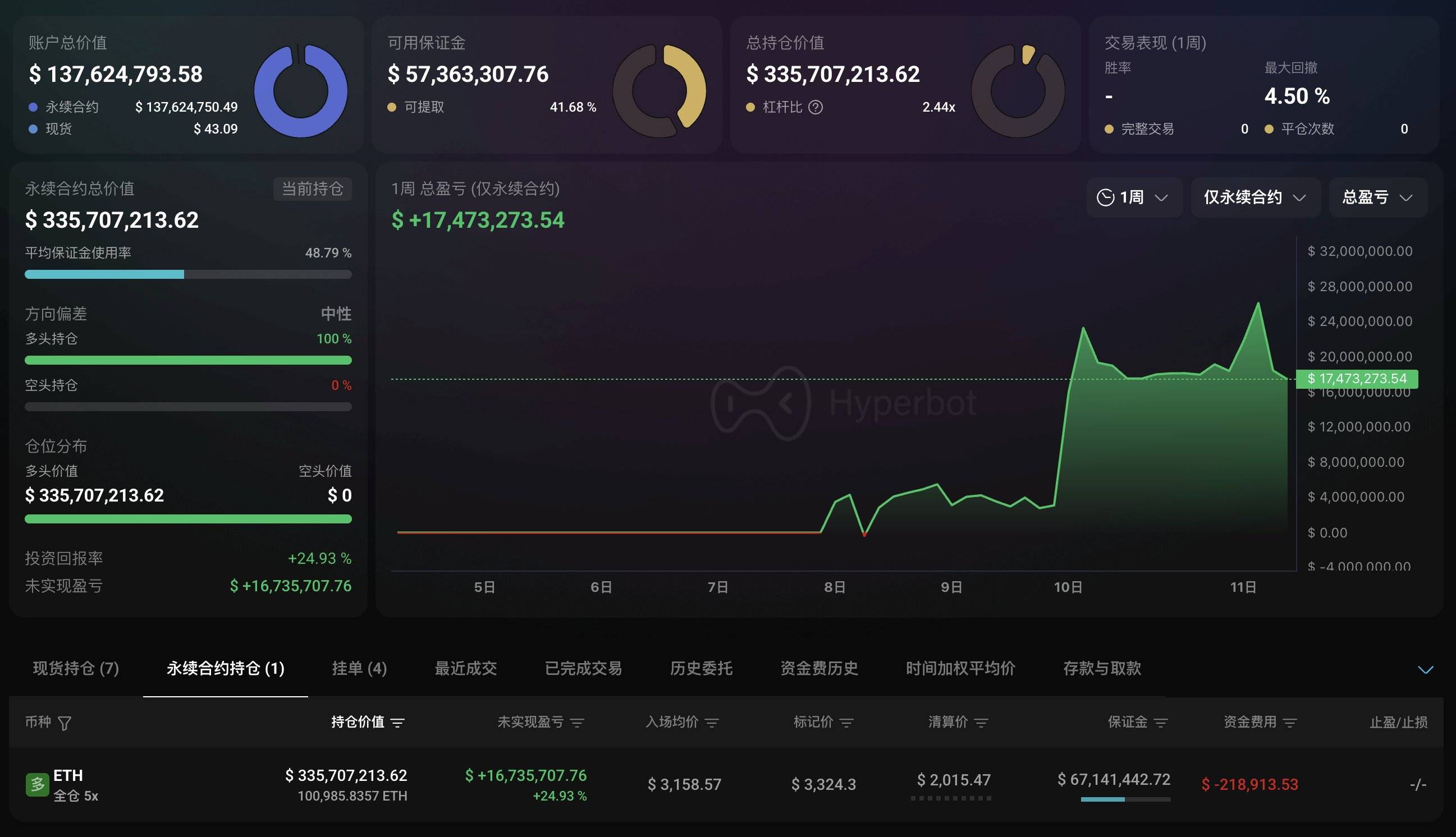The image size is (1456, 837).
Task: Click the ETH long position badge icon
Action: click(x=37, y=785)
